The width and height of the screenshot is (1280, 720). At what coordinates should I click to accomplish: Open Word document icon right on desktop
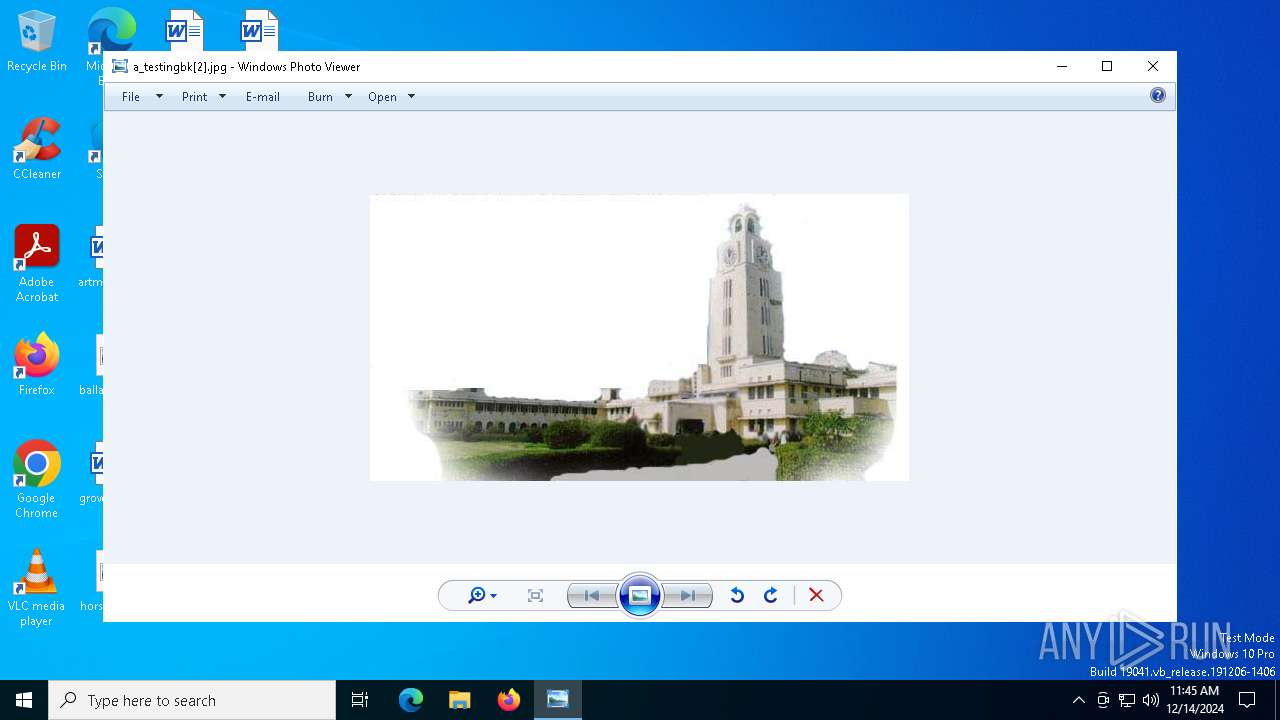tap(259, 30)
